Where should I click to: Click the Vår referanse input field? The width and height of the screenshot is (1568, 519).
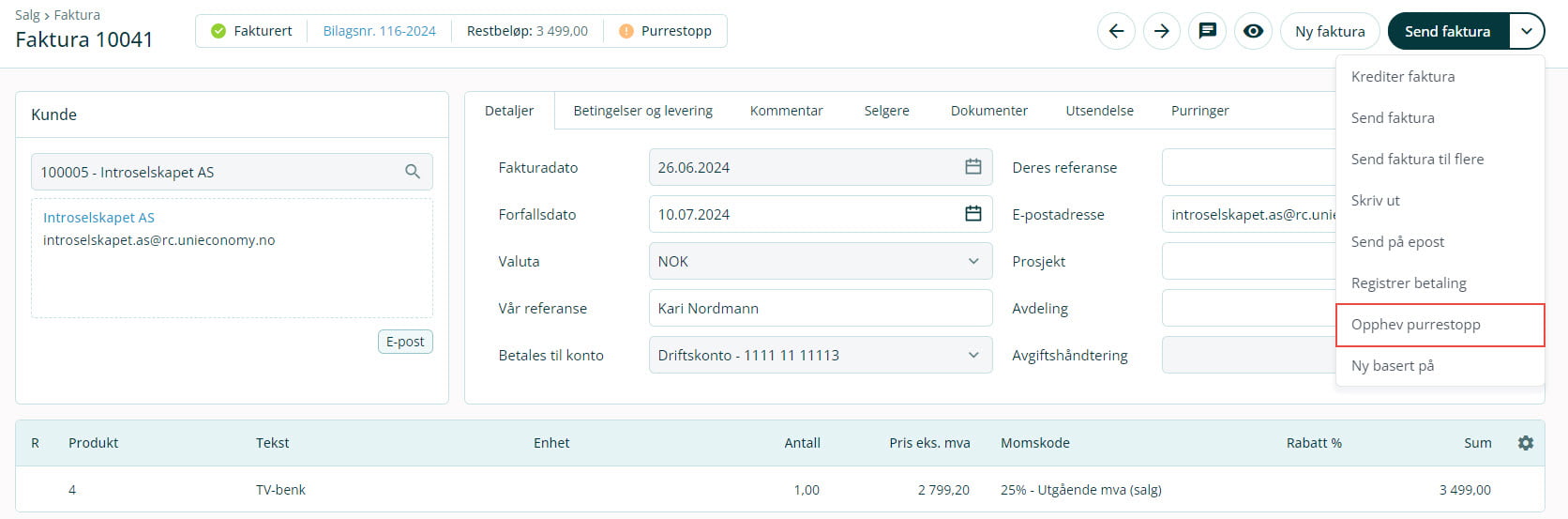pyautogui.click(x=820, y=308)
